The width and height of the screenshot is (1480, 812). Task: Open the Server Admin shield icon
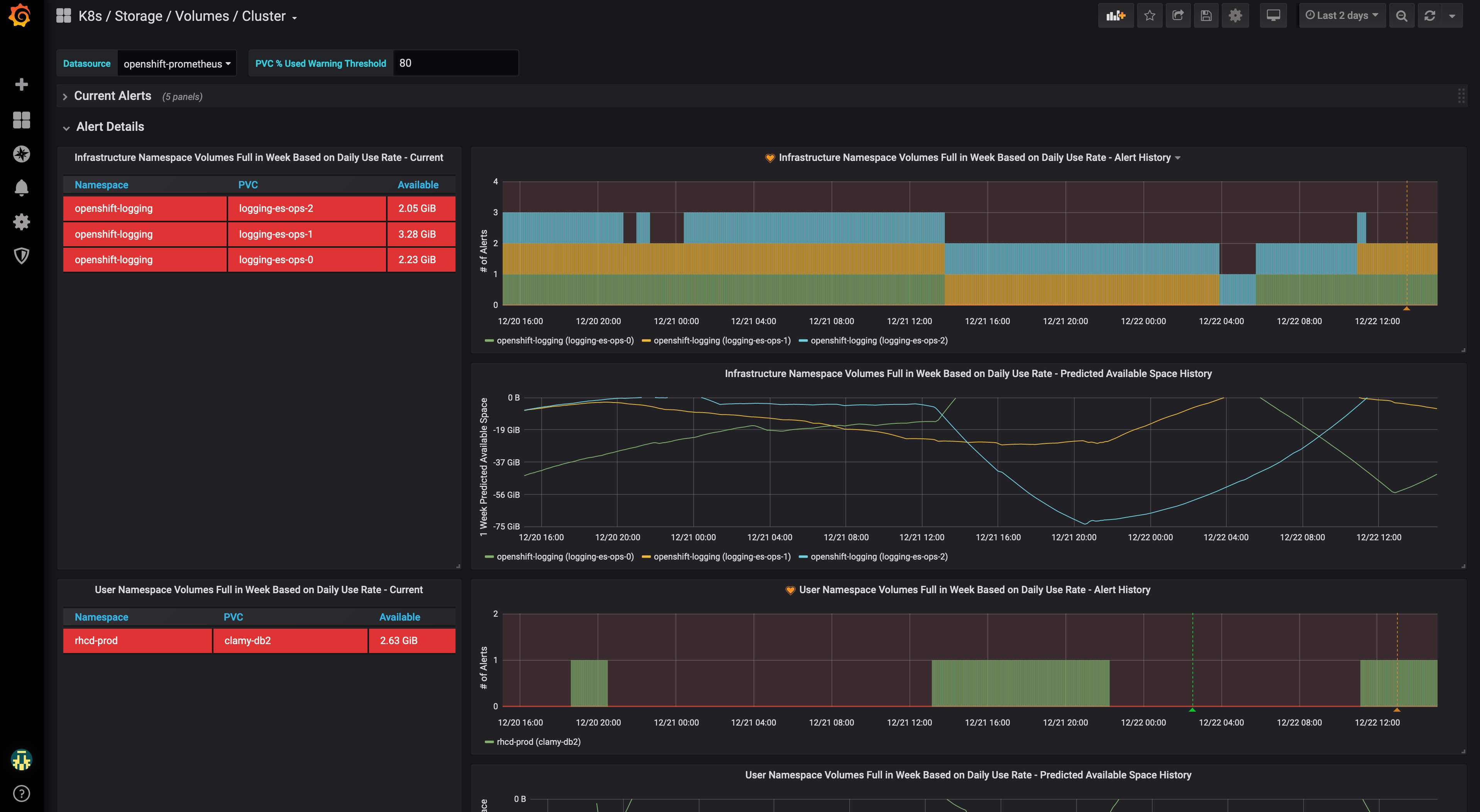pos(21,255)
